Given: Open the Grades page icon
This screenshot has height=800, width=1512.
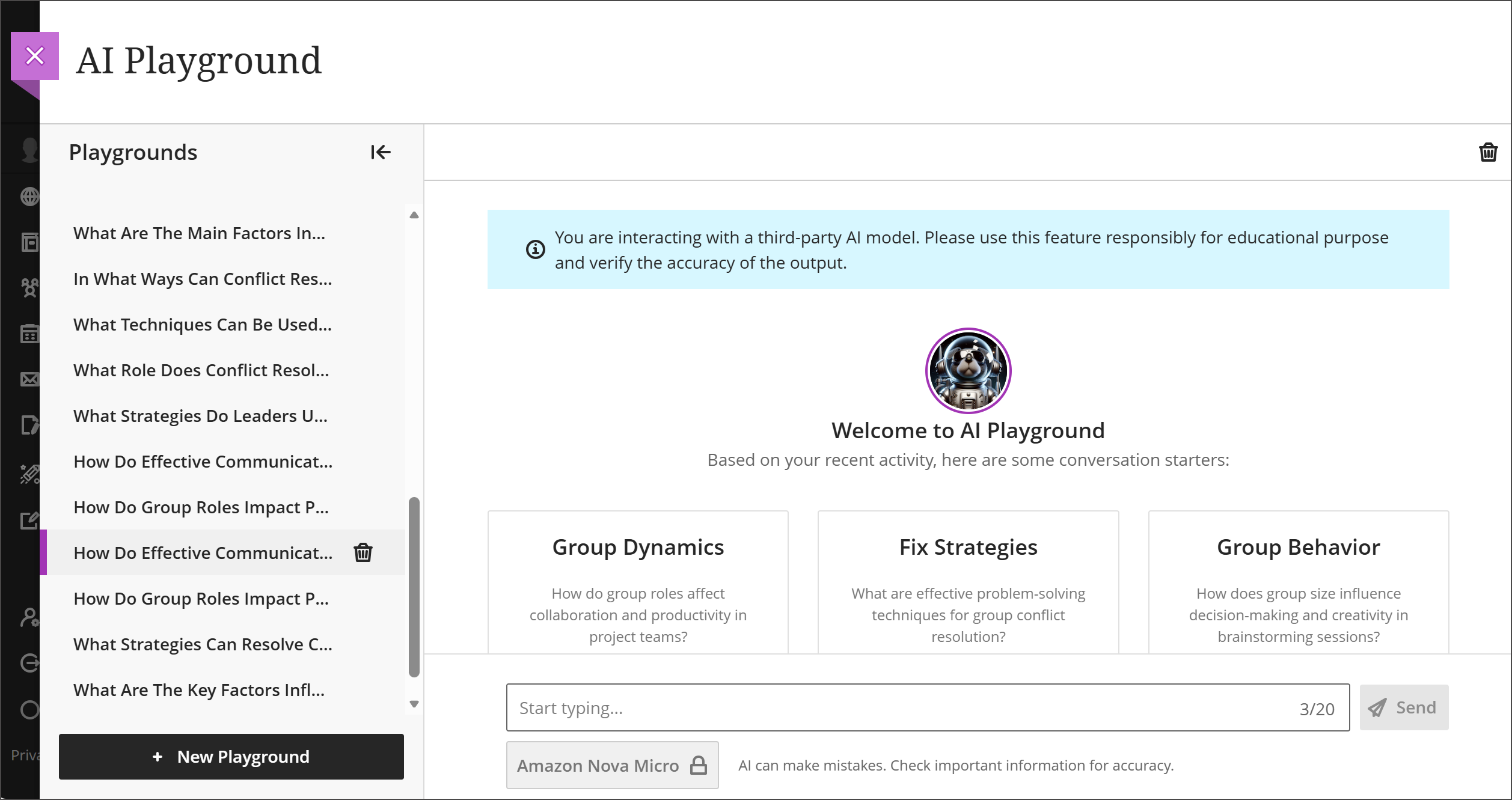Looking at the screenshot, I should 29,425.
